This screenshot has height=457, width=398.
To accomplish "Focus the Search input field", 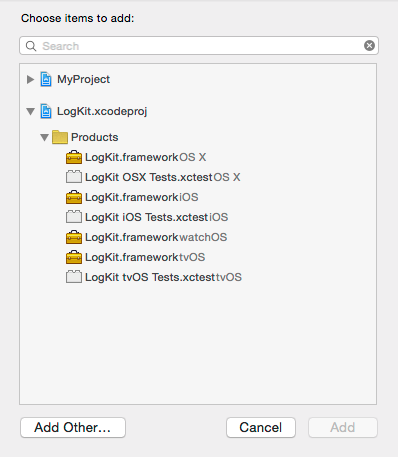I will [x=199, y=46].
